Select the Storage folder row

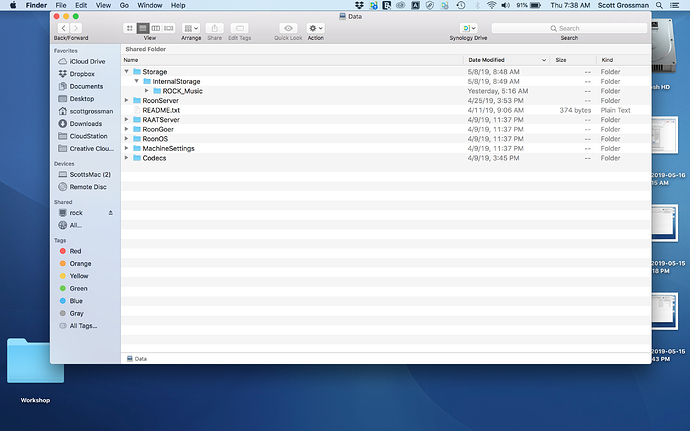386,72
